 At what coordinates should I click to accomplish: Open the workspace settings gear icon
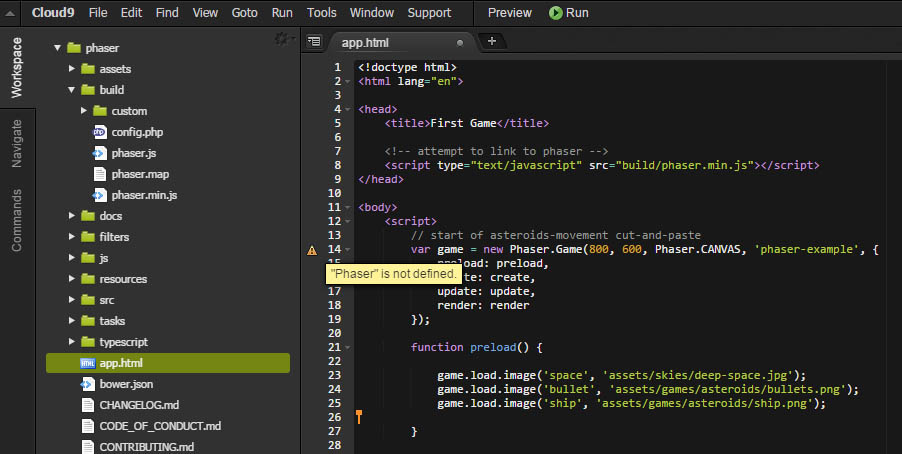pos(281,39)
